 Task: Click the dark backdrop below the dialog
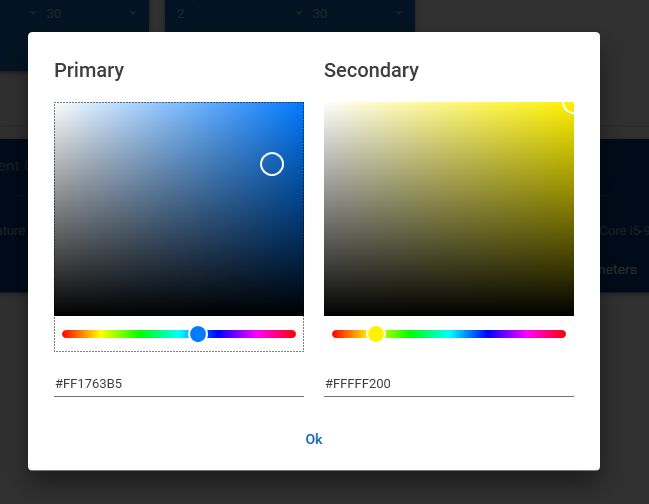(324, 488)
